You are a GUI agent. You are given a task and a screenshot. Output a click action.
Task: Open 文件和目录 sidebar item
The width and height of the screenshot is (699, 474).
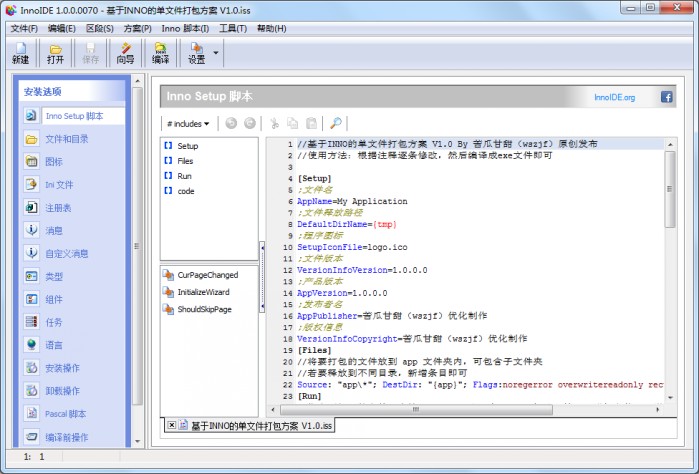coord(66,139)
